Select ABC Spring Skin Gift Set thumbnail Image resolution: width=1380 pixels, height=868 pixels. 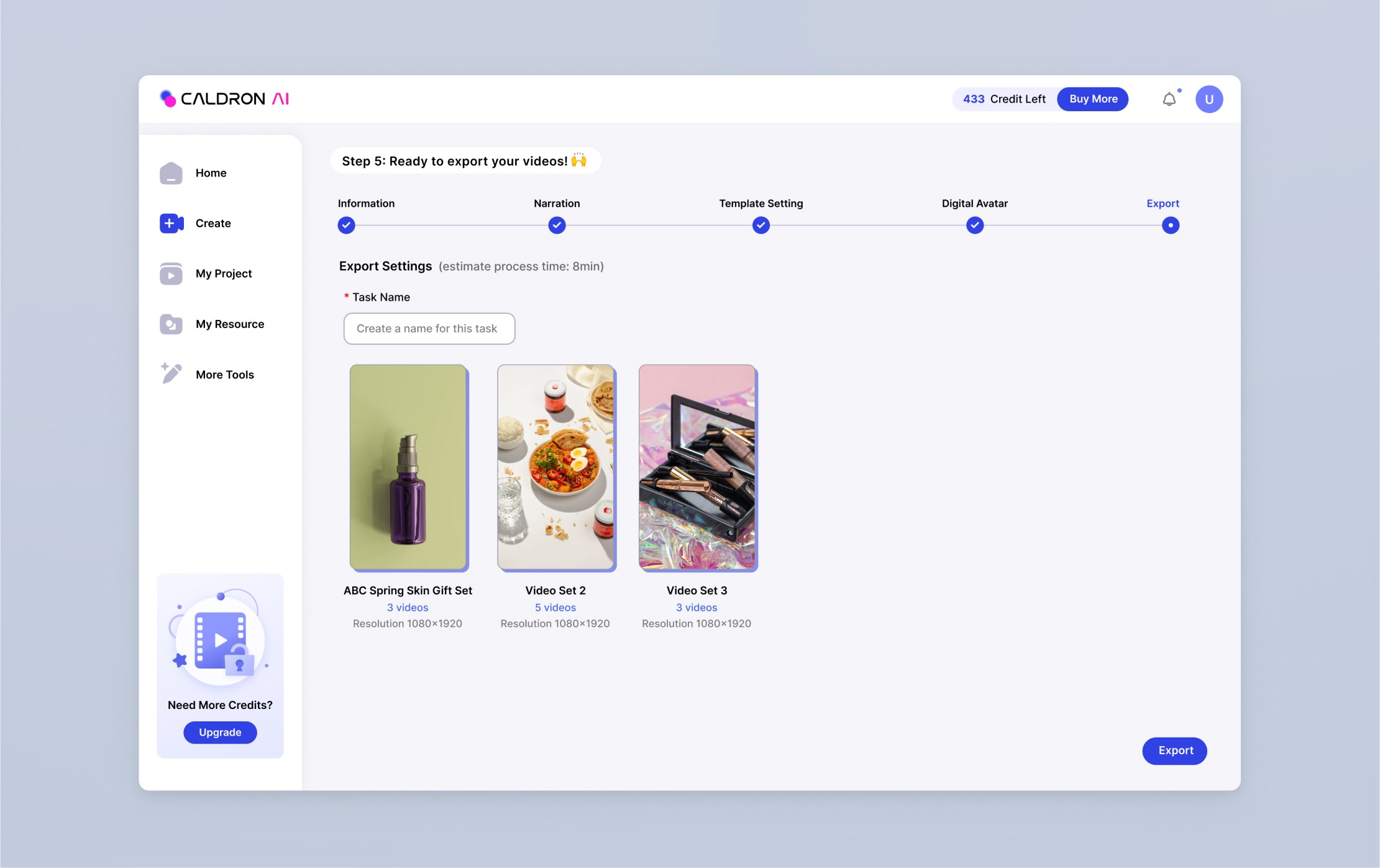[408, 467]
